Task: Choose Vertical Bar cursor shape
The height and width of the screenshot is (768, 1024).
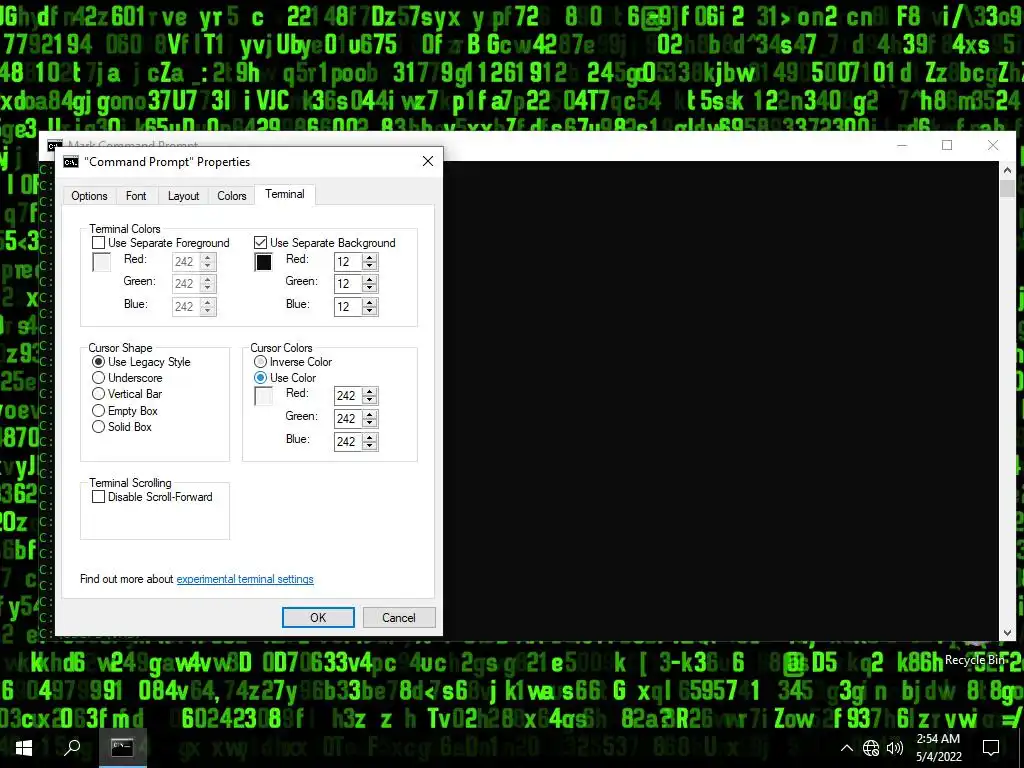Action: [x=99, y=394]
